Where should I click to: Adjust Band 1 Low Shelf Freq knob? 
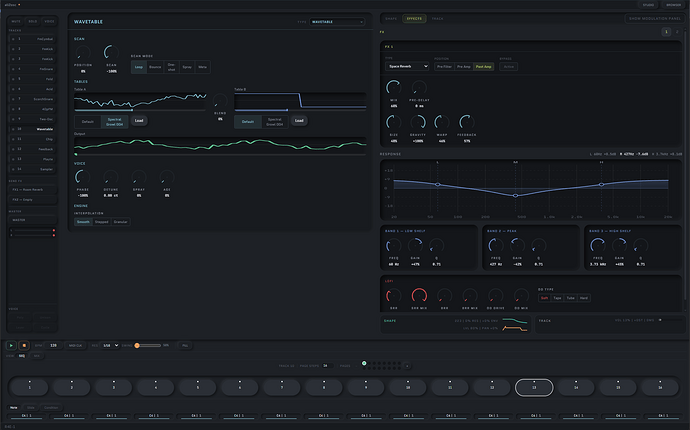(393, 246)
